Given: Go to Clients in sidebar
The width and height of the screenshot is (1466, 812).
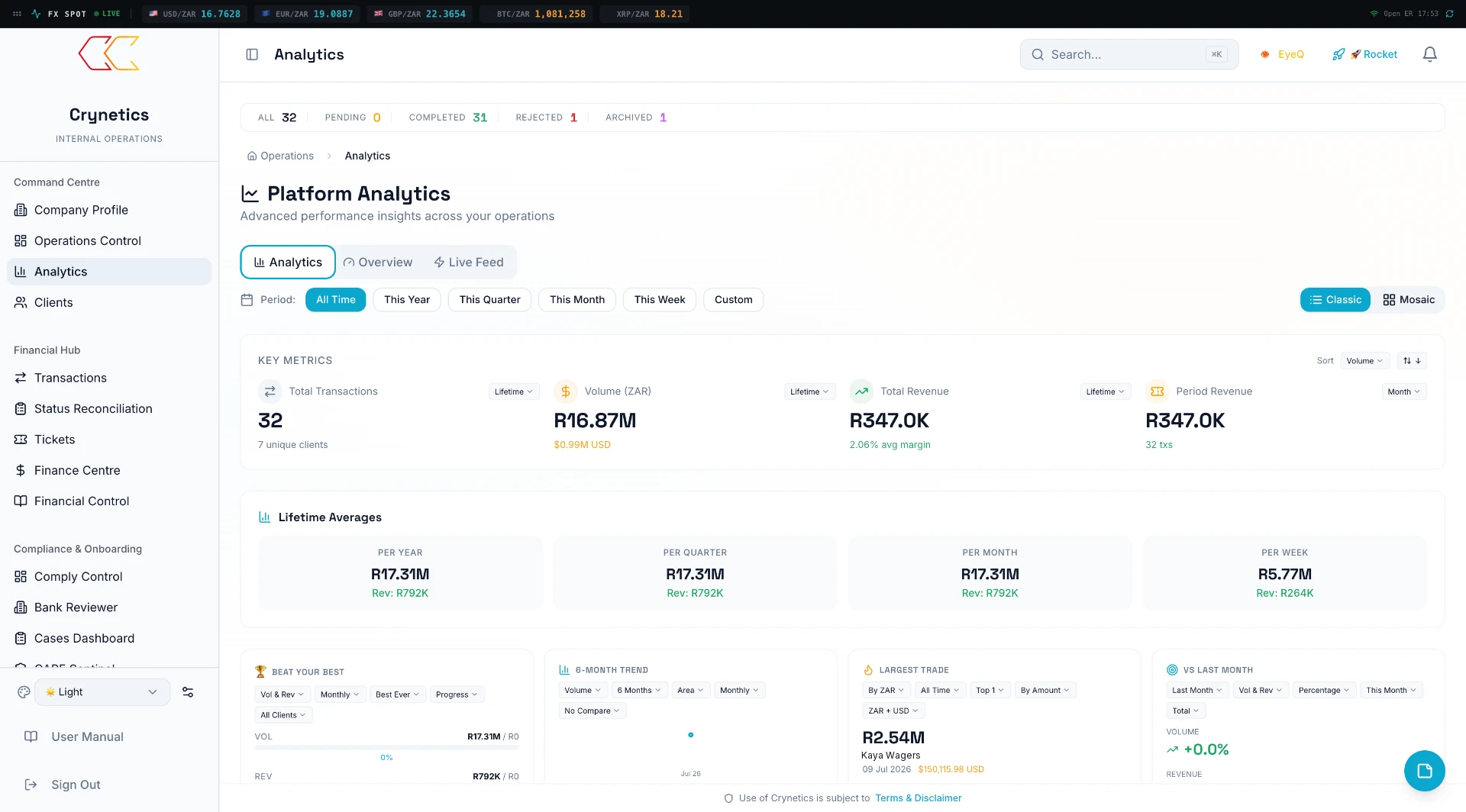Looking at the screenshot, I should 109,302.
